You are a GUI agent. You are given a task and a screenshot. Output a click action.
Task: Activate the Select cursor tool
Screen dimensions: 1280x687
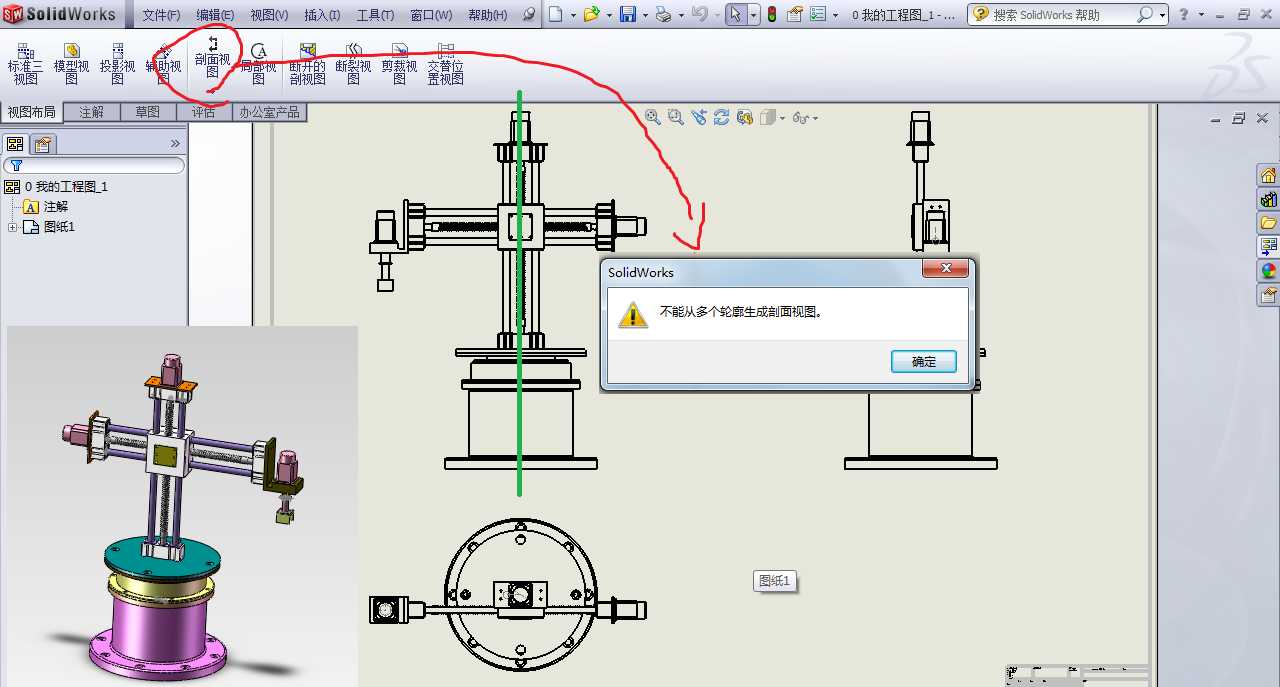[x=735, y=14]
